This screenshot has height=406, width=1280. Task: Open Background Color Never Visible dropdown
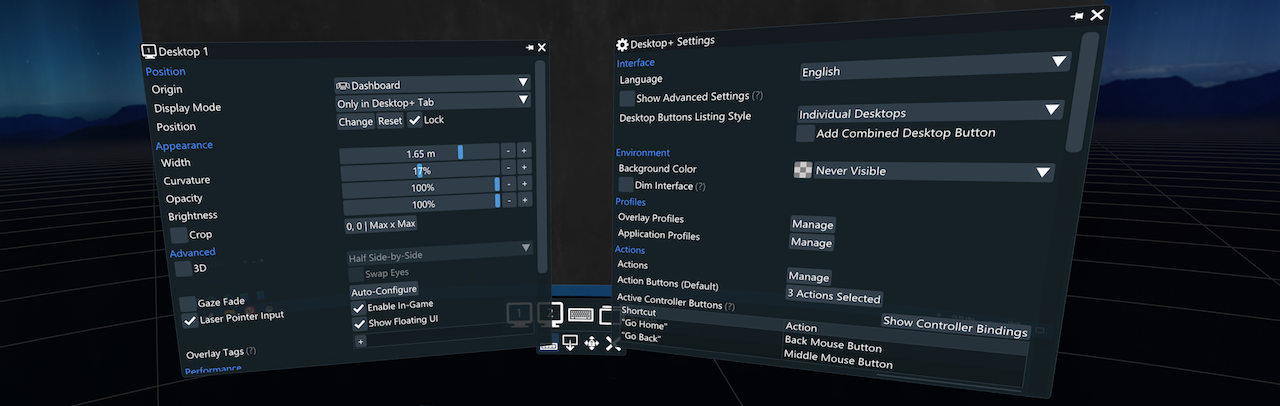point(922,171)
